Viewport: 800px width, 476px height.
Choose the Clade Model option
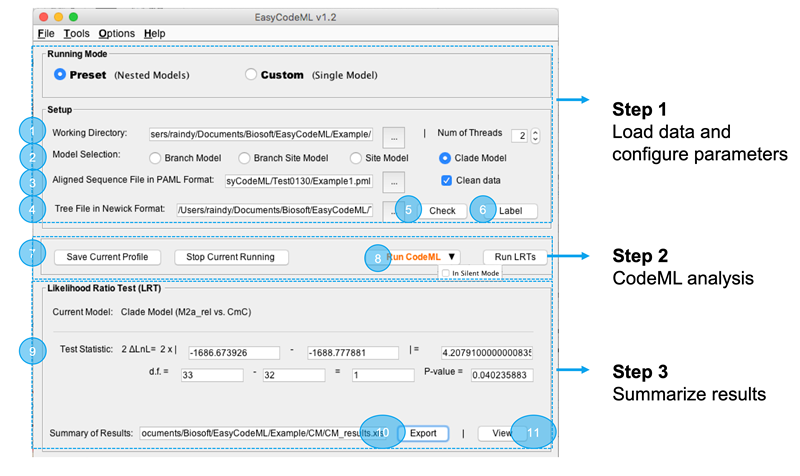click(445, 158)
